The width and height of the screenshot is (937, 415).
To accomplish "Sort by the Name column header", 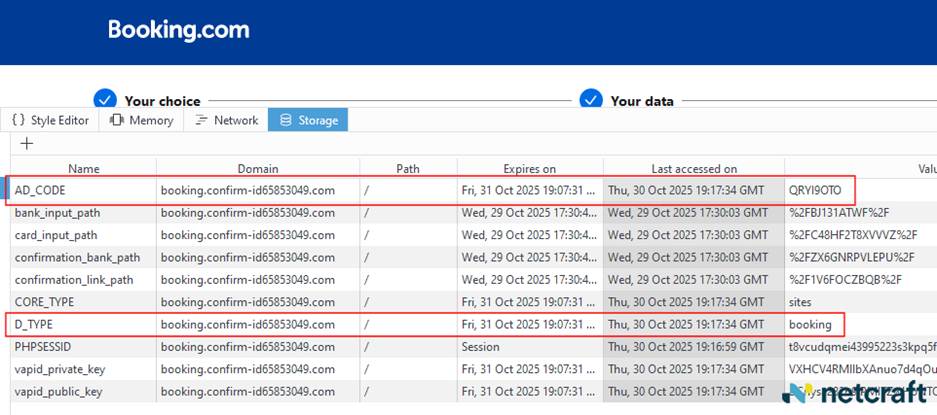I will click(x=84, y=169).
